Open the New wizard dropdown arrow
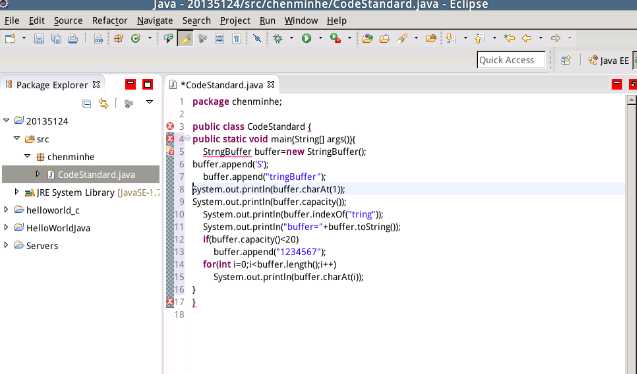This screenshot has height=374, width=637. (x=24, y=38)
